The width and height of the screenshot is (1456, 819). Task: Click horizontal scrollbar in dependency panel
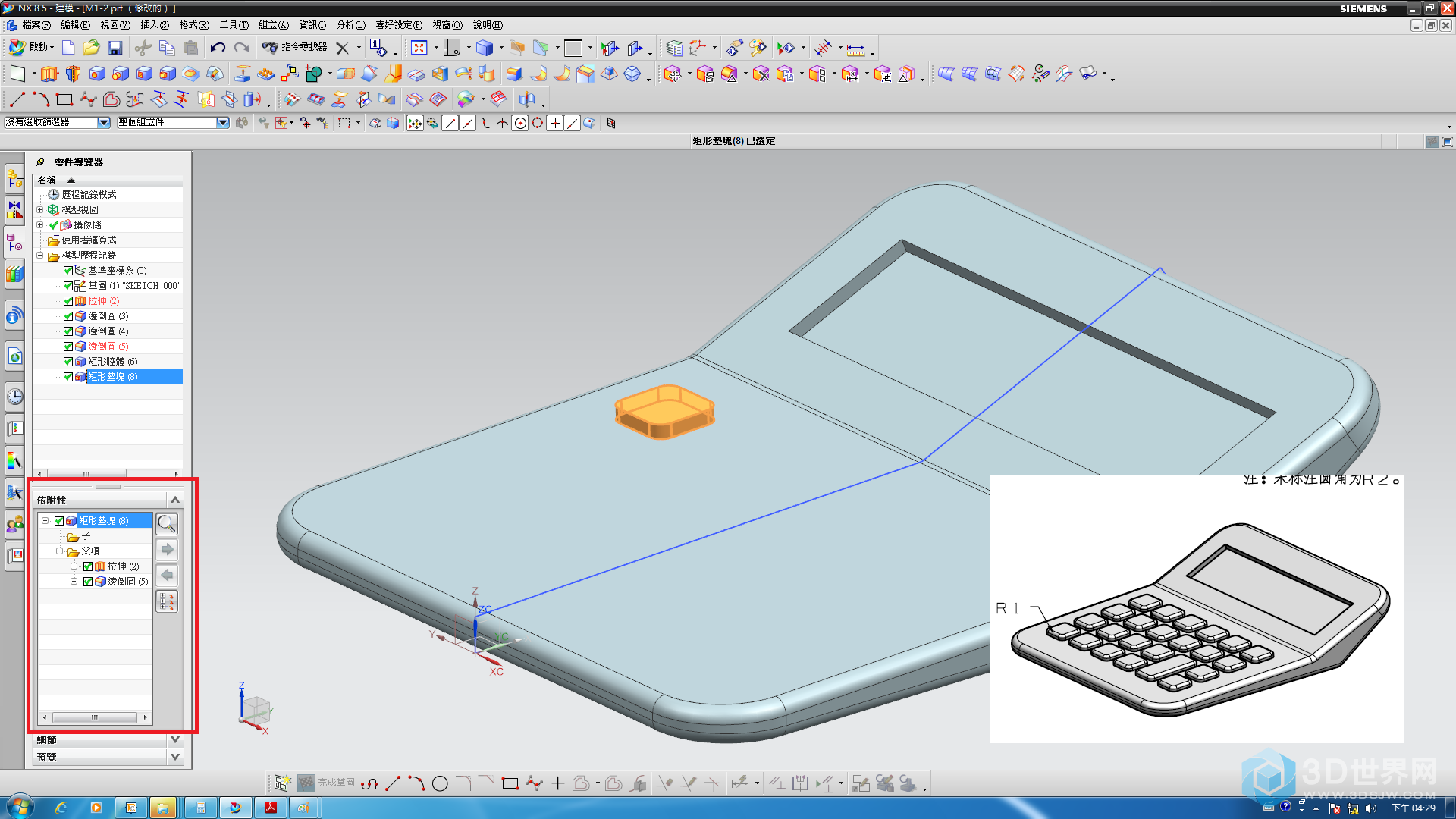point(95,717)
